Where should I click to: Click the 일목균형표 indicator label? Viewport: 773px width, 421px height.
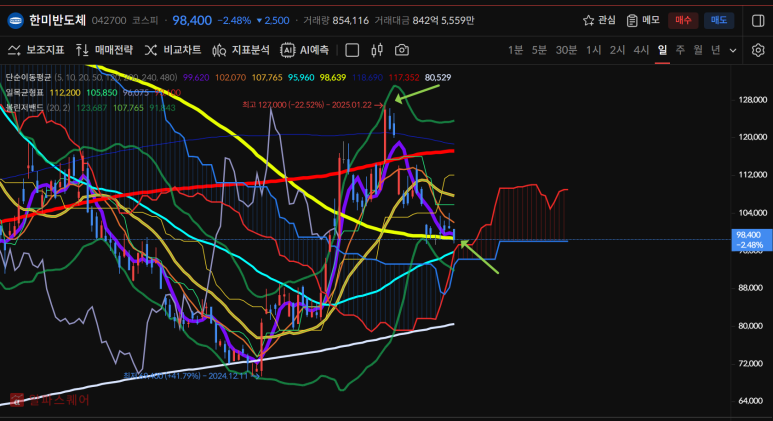(x=24, y=92)
